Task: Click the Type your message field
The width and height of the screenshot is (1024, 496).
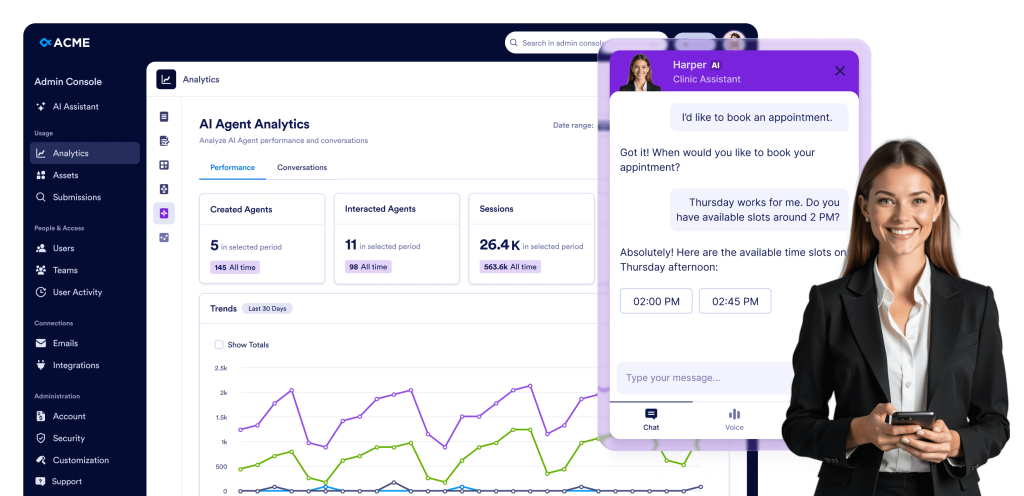Action: [700, 378]
